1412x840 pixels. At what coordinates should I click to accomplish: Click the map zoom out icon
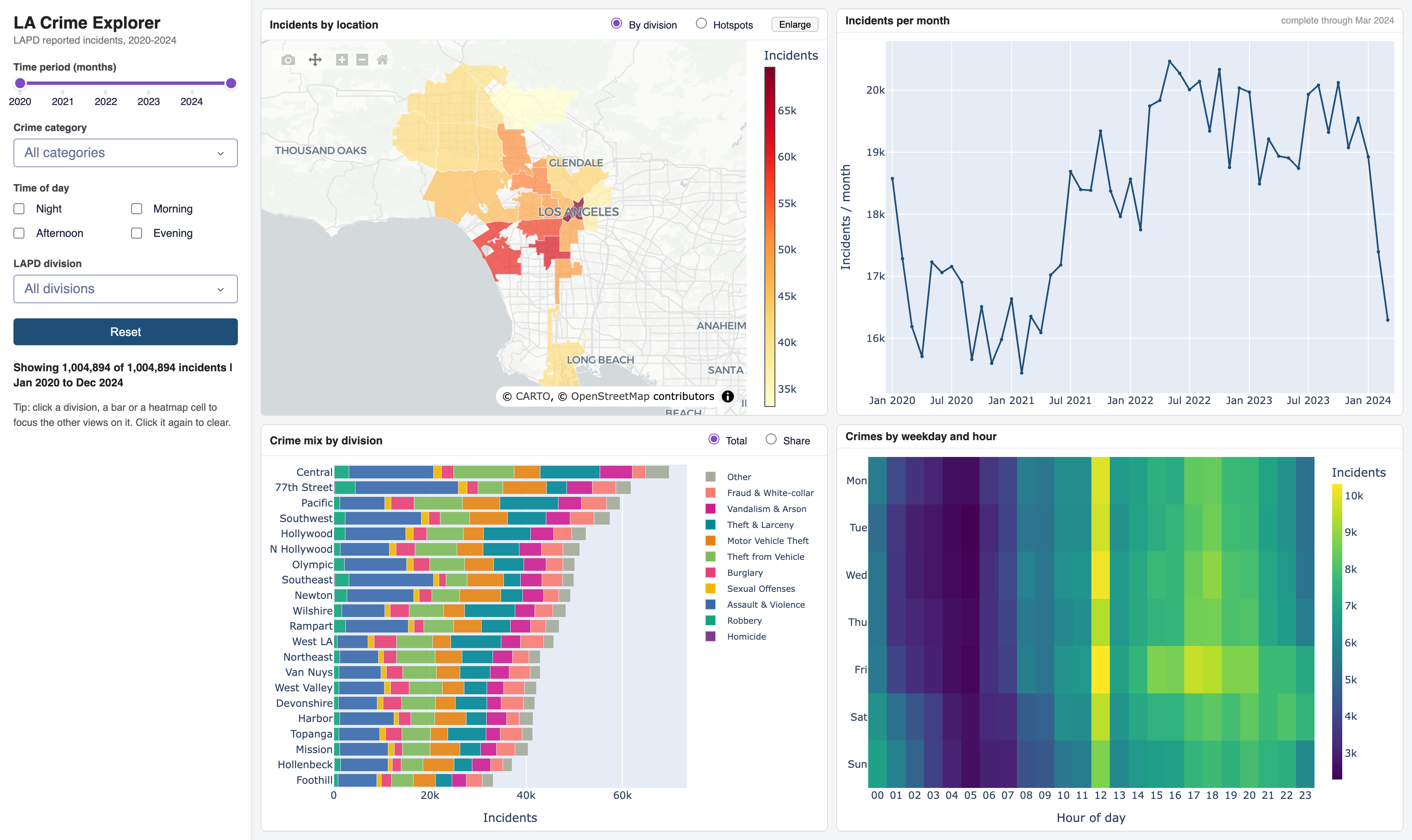(x=363, y=60)
